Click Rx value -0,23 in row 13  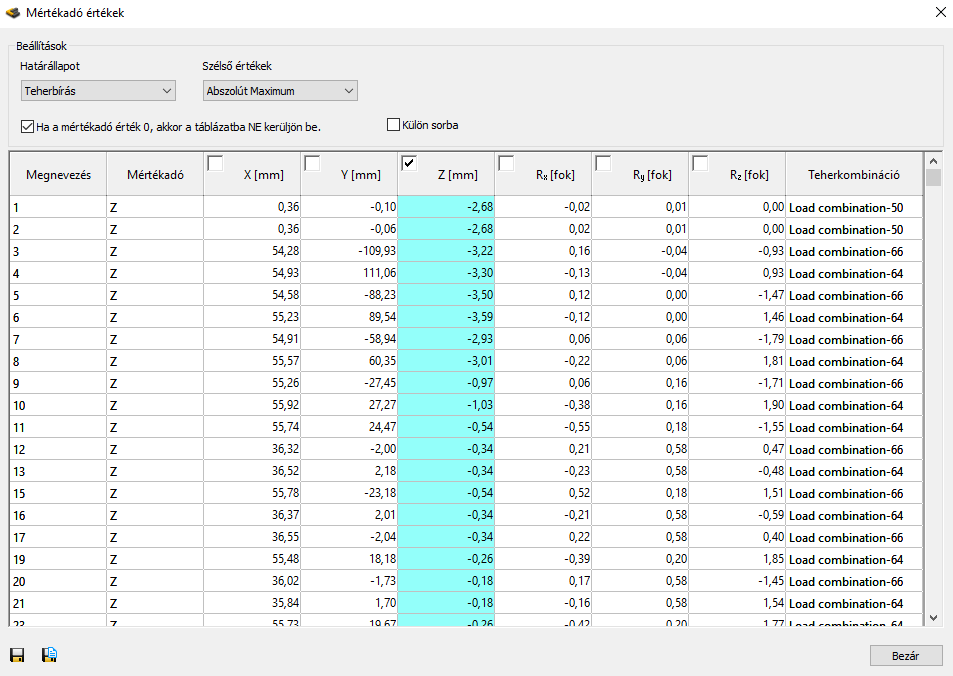tap(543, 471)
